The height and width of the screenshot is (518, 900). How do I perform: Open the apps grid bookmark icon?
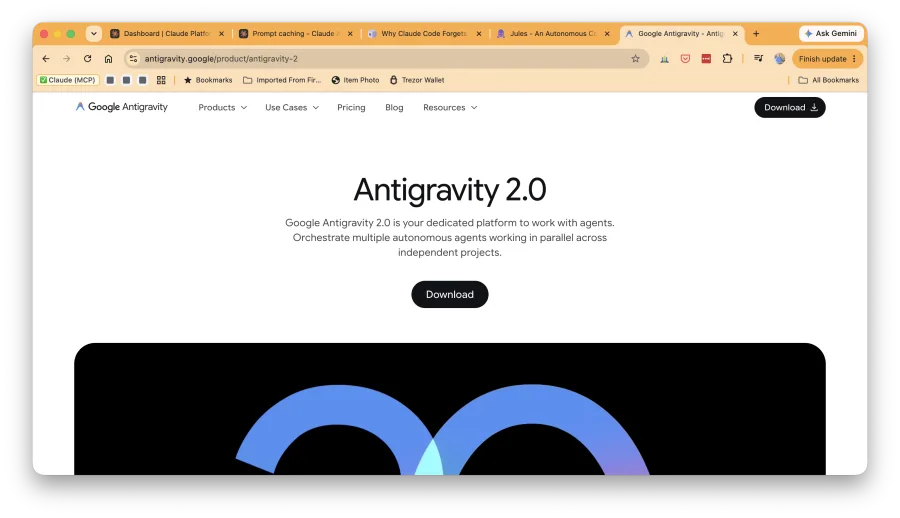click(161, 80)
